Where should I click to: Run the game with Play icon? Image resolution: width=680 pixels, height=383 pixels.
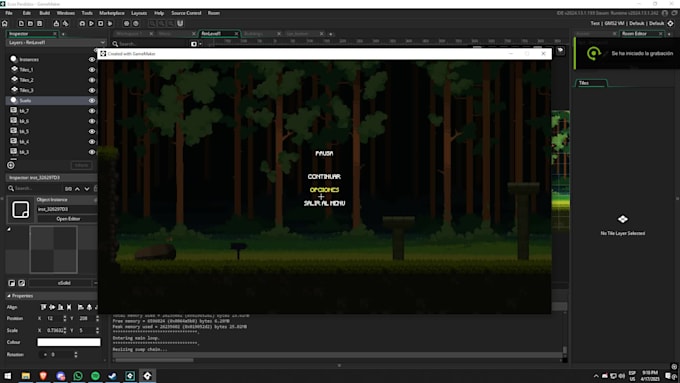[x=91, y=23]
